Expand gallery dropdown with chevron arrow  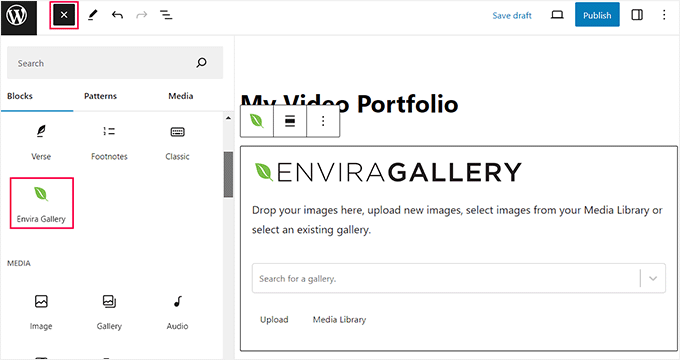coord(653,278)
